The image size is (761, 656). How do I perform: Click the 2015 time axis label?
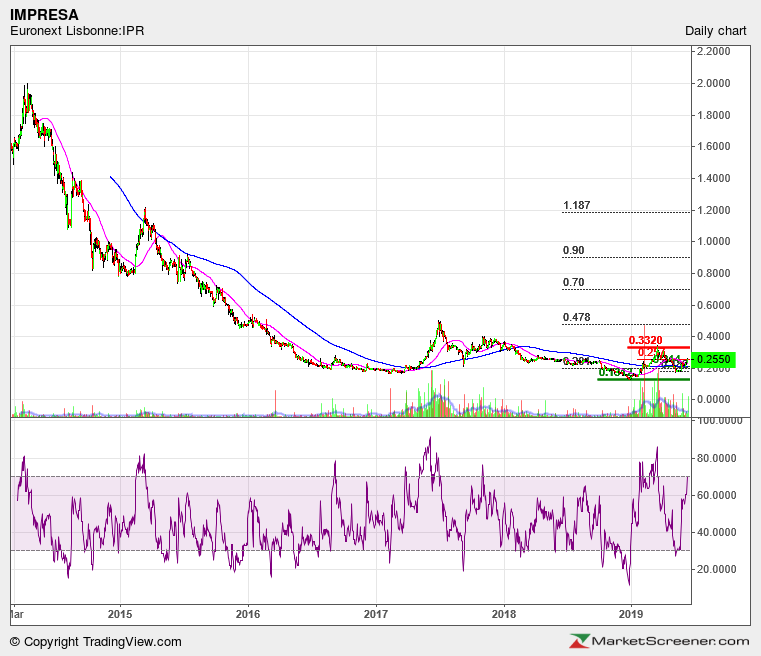pyautogui.click(x=120, y=614)
